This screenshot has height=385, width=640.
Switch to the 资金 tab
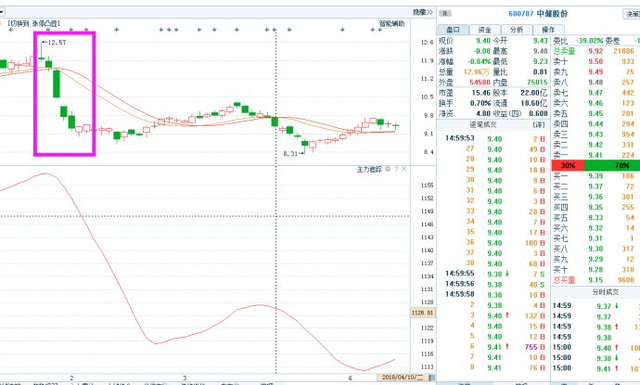pyautogui.click(x=484, y=30)
